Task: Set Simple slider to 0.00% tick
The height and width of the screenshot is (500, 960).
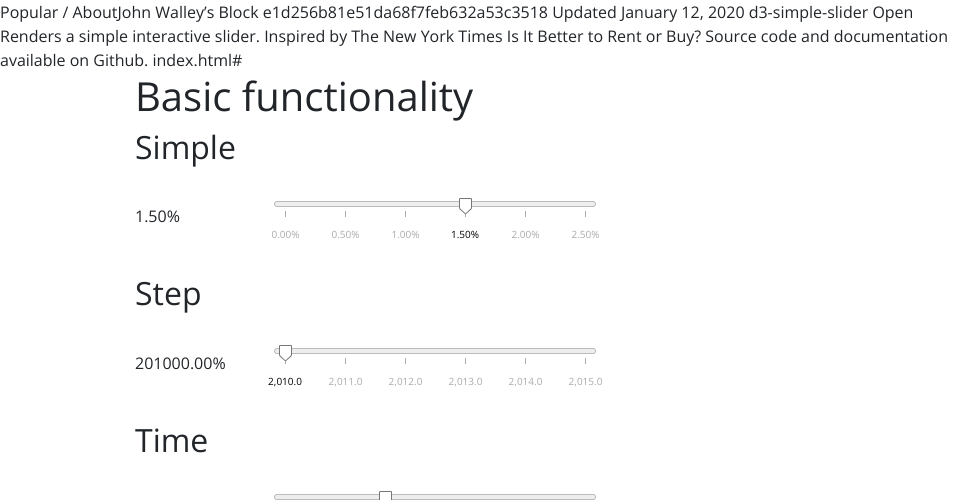Action: click(x=285, y=204)
